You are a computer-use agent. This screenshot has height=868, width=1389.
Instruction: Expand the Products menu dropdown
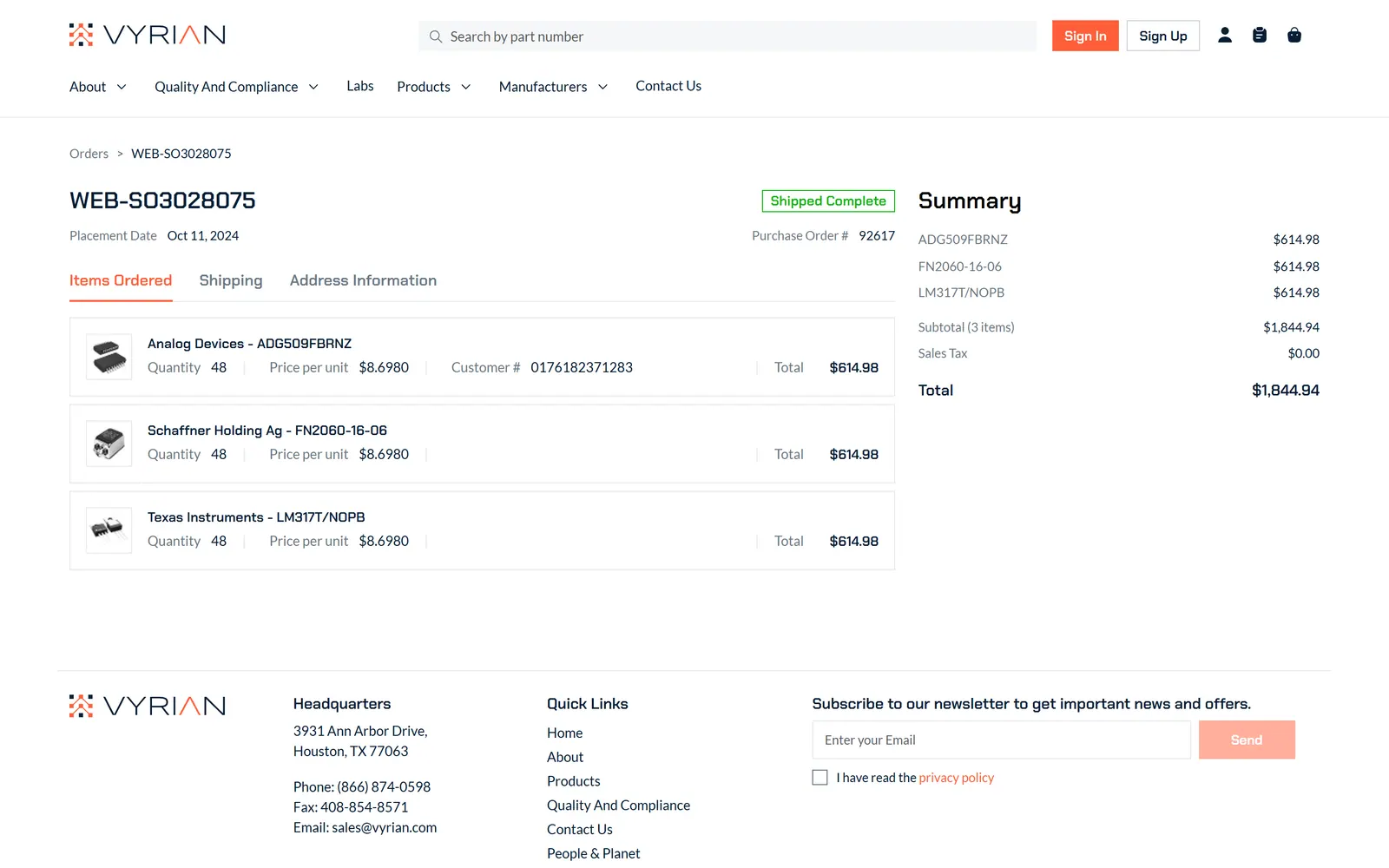(434, 87)
